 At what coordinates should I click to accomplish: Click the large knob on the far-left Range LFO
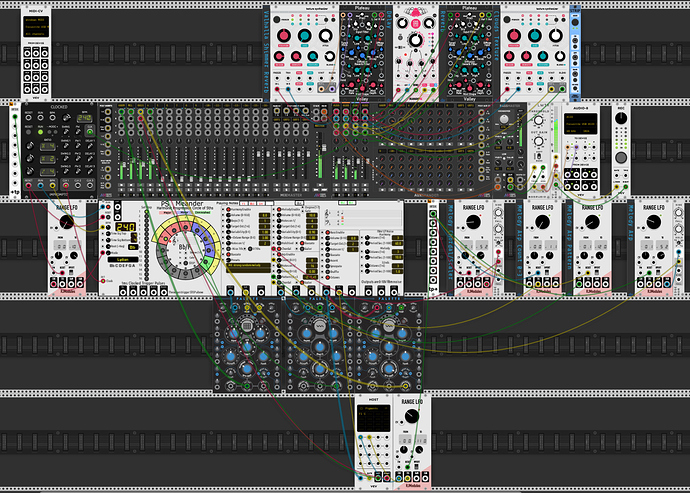(67, 222)
